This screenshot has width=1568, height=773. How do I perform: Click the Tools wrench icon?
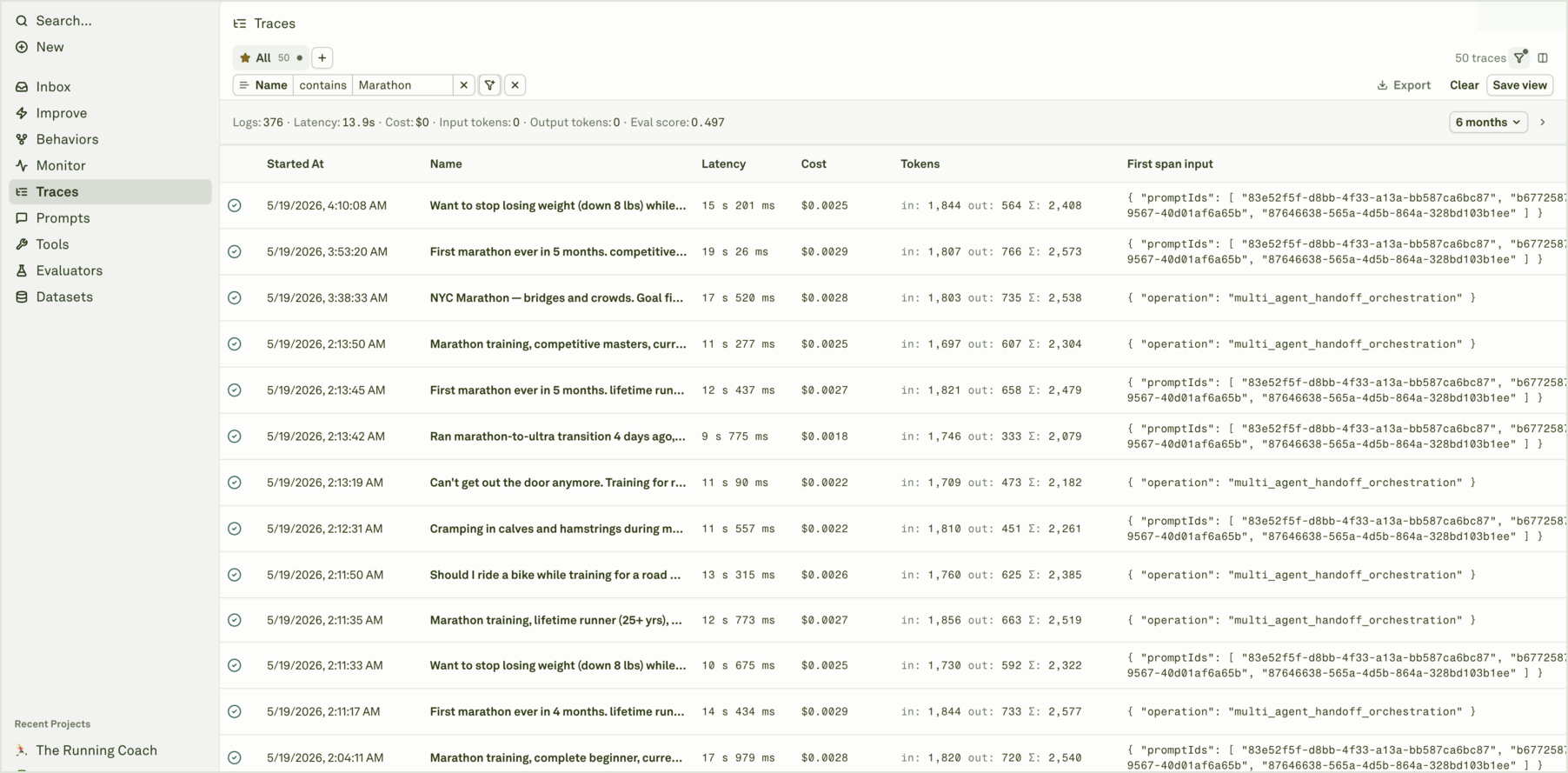[x=22, y=244]
